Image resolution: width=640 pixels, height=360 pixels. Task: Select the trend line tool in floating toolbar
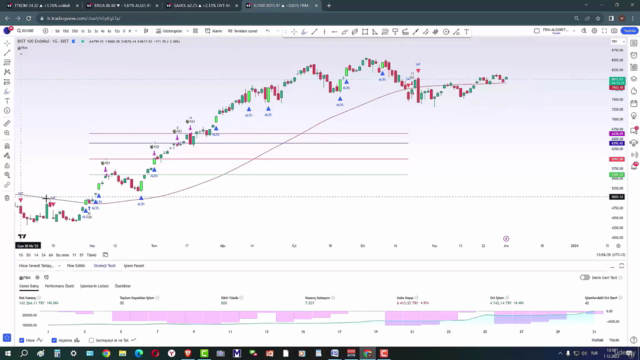314,32
